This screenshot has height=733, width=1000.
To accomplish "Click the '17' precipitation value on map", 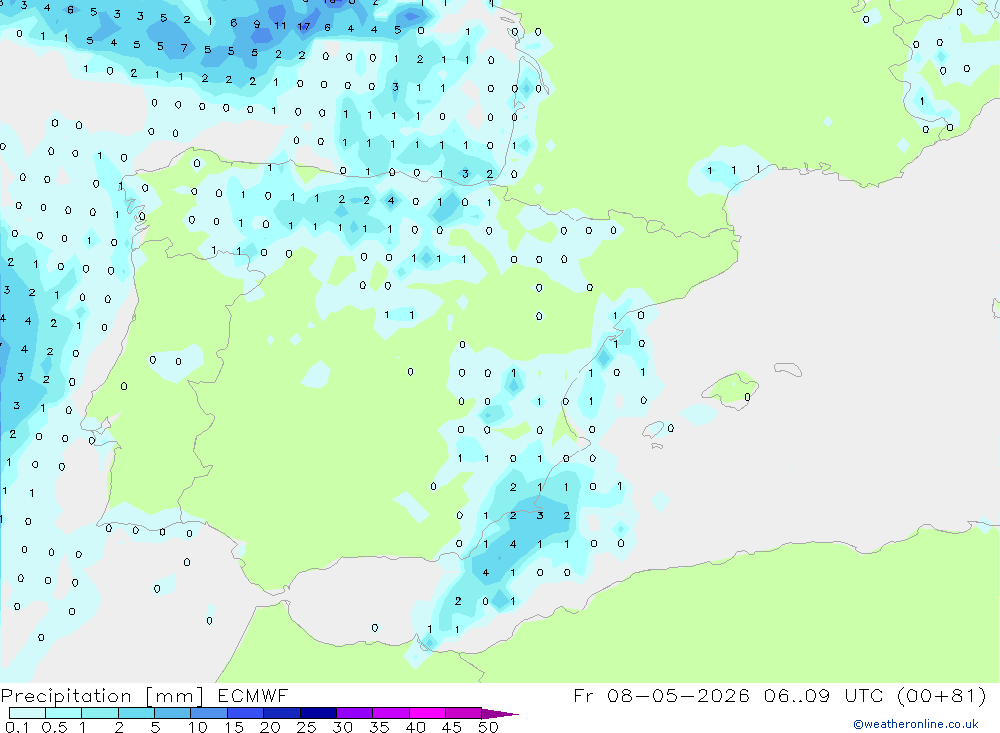I will point(304,27).
